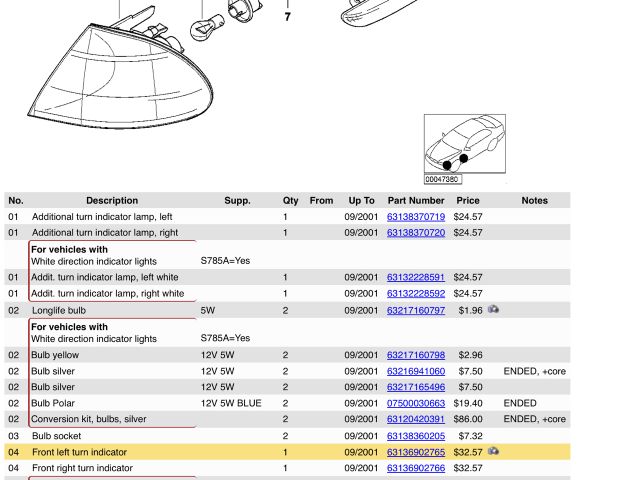640x480 pixels.
Task: Select Bulb yellow part number 63217160798
Action: [x=415, y=355]
